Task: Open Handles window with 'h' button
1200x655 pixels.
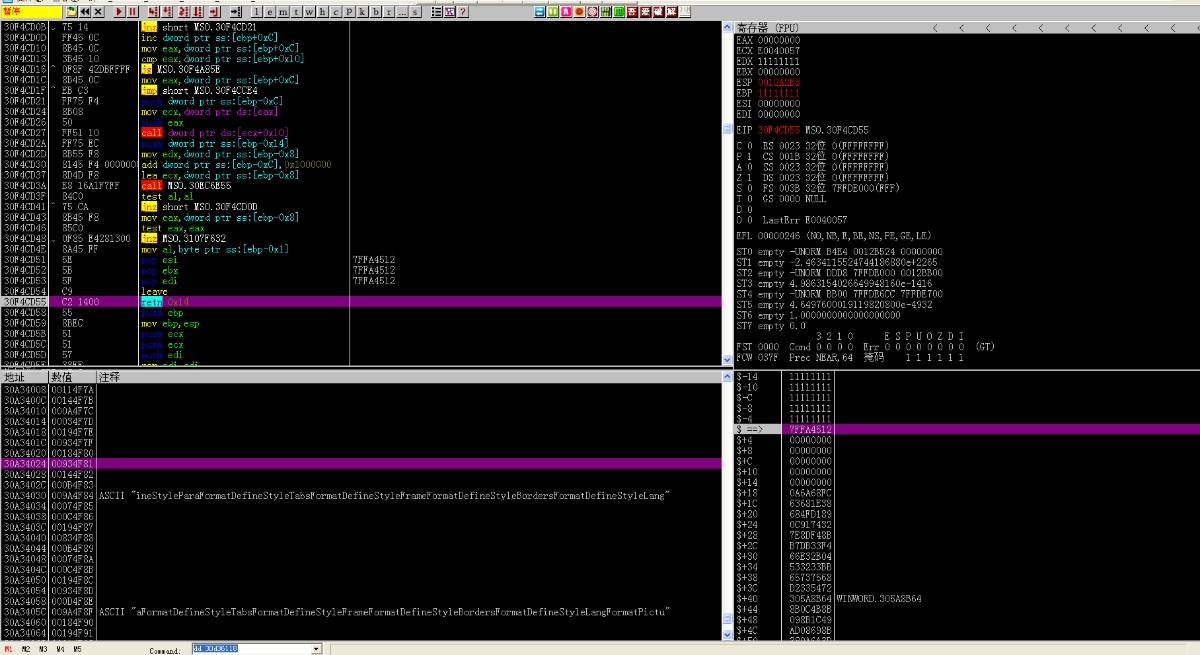Action: tap(322, 11)
